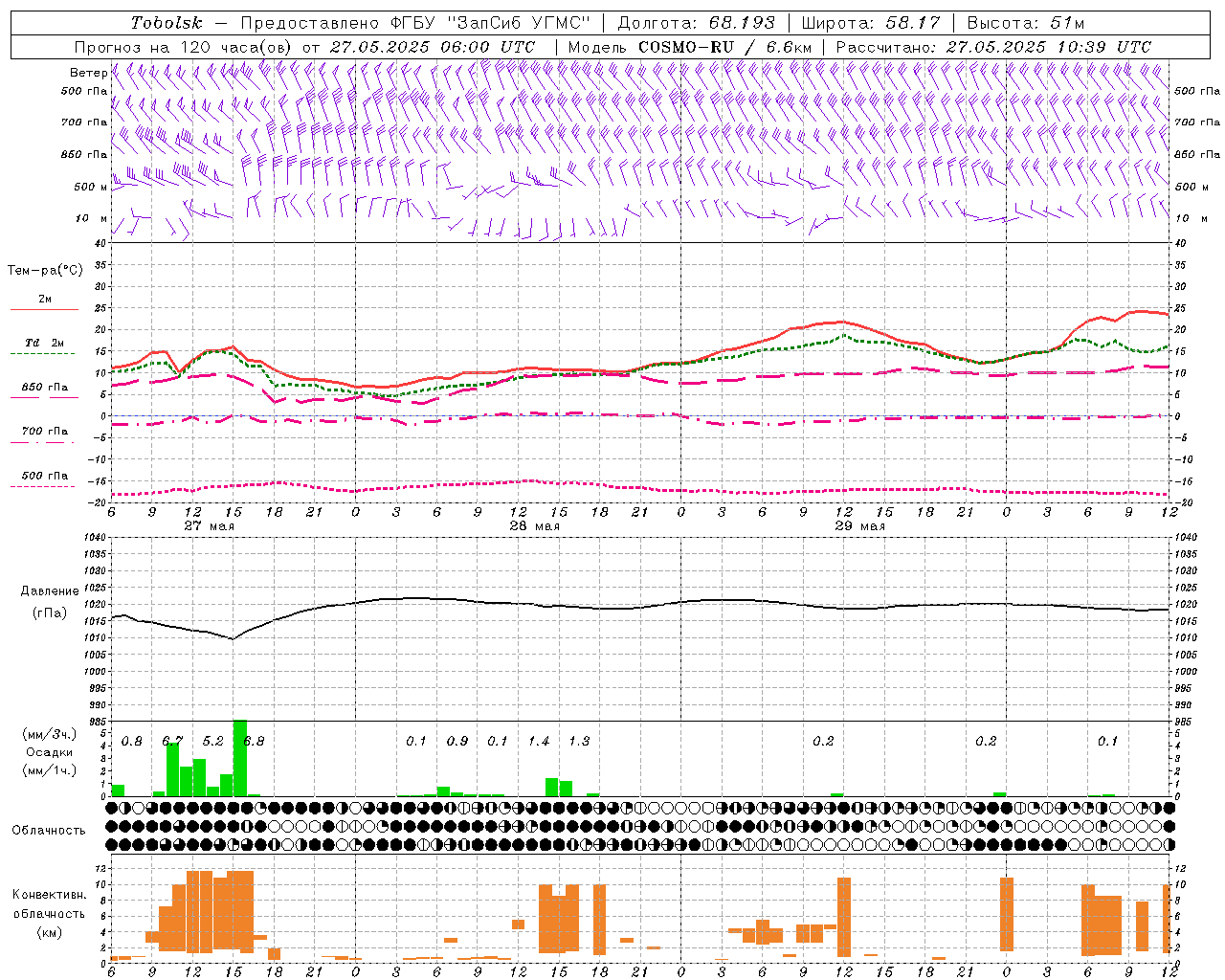This screenshot has height=980, width=1225.
Task: Click the 'Облачность' cloud cover label
Action: click(x=49, y=830)
